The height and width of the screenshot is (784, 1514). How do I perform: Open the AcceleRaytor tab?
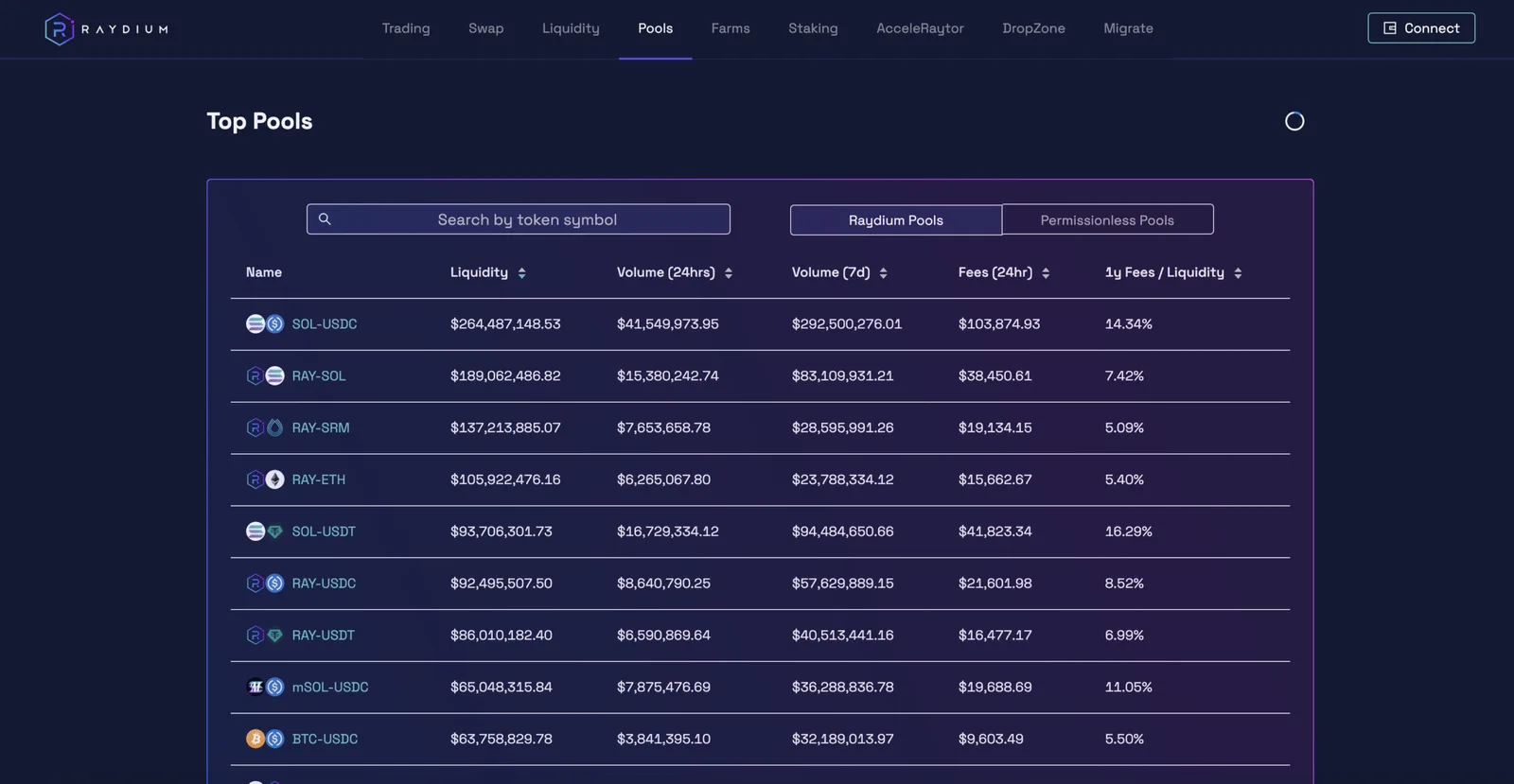(920, 28)
